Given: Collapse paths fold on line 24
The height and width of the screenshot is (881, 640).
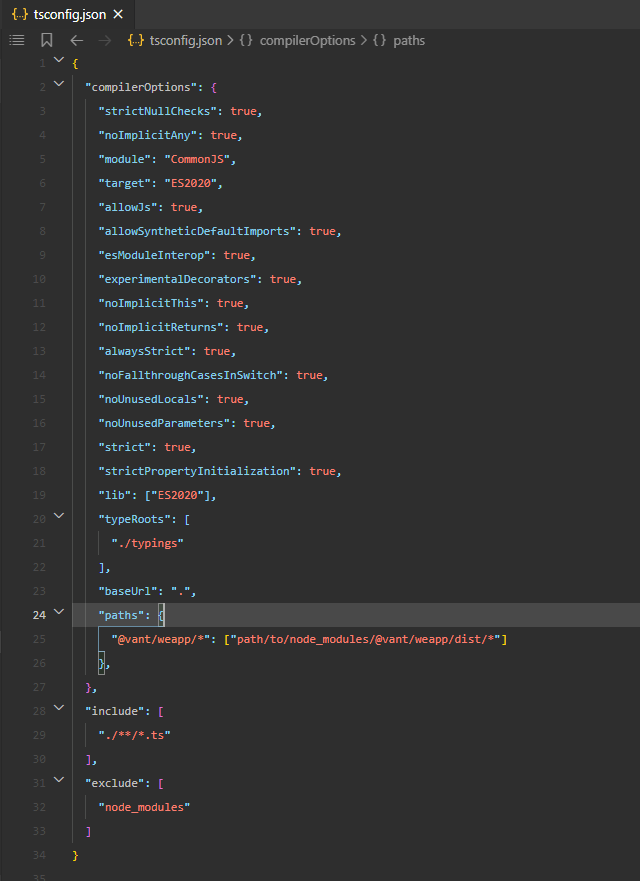Looking at the screenshot, I should (x=58, y=612).
